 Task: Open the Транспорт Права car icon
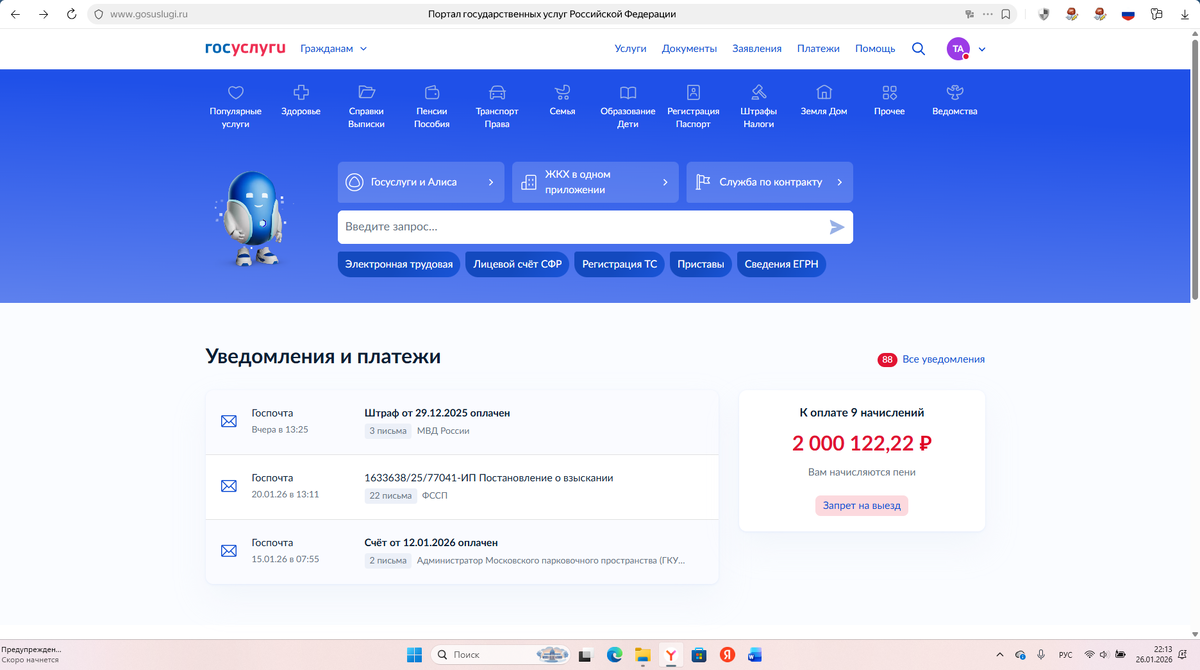point(497,92)
